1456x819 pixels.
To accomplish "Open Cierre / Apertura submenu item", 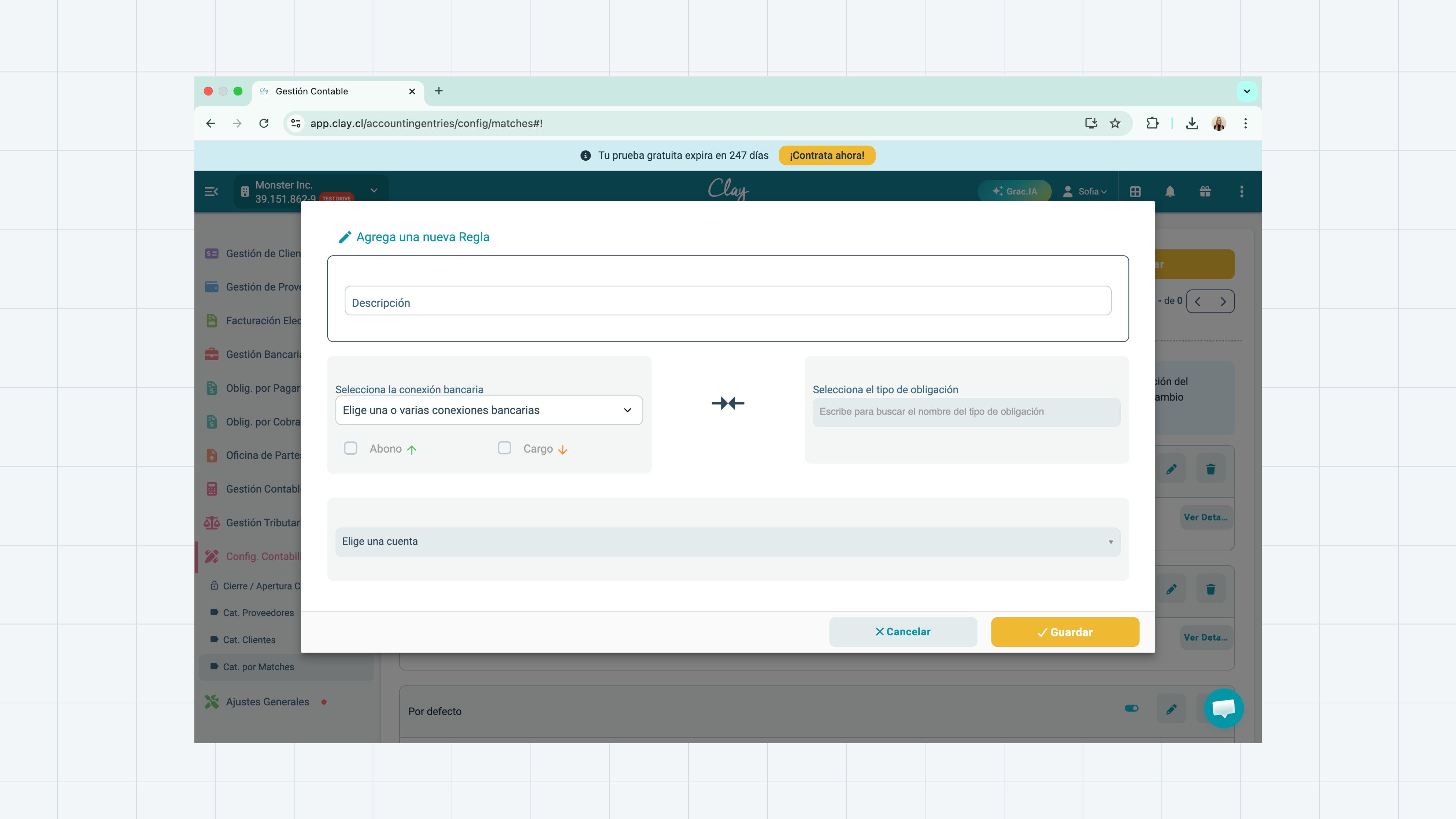I will tap(255, 586).
